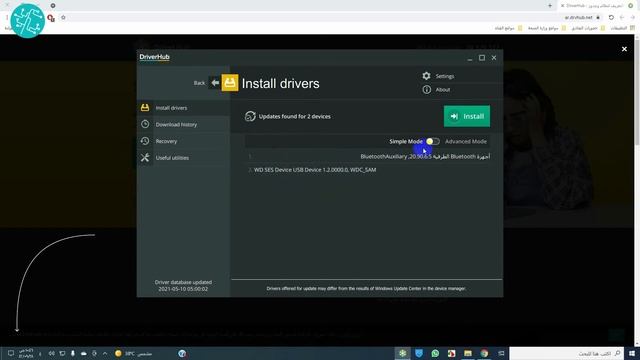Maximize the DriverHub window
This screenshot has height=360, width=640.
click(482, 58)
